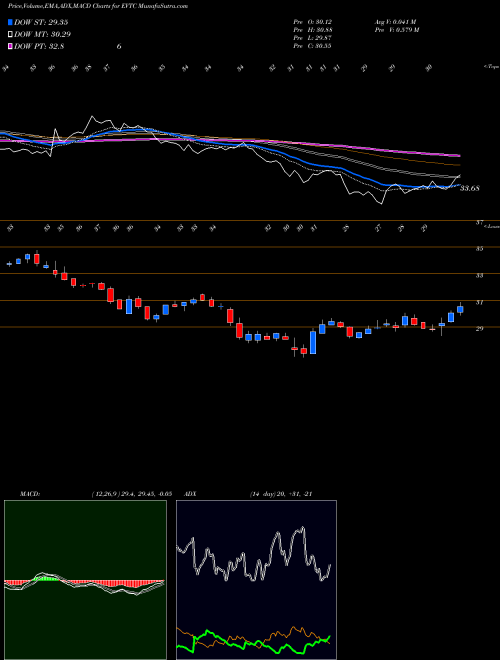
Task: Open the dark blue ADX indicator chart
Action: (256, 580)
